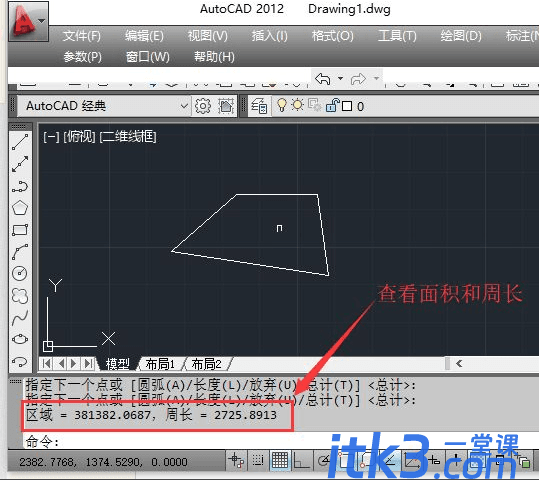Open the layer 0 name dropdown
The height and width of the screenshot is (480, 539).
tap(360, 107)
